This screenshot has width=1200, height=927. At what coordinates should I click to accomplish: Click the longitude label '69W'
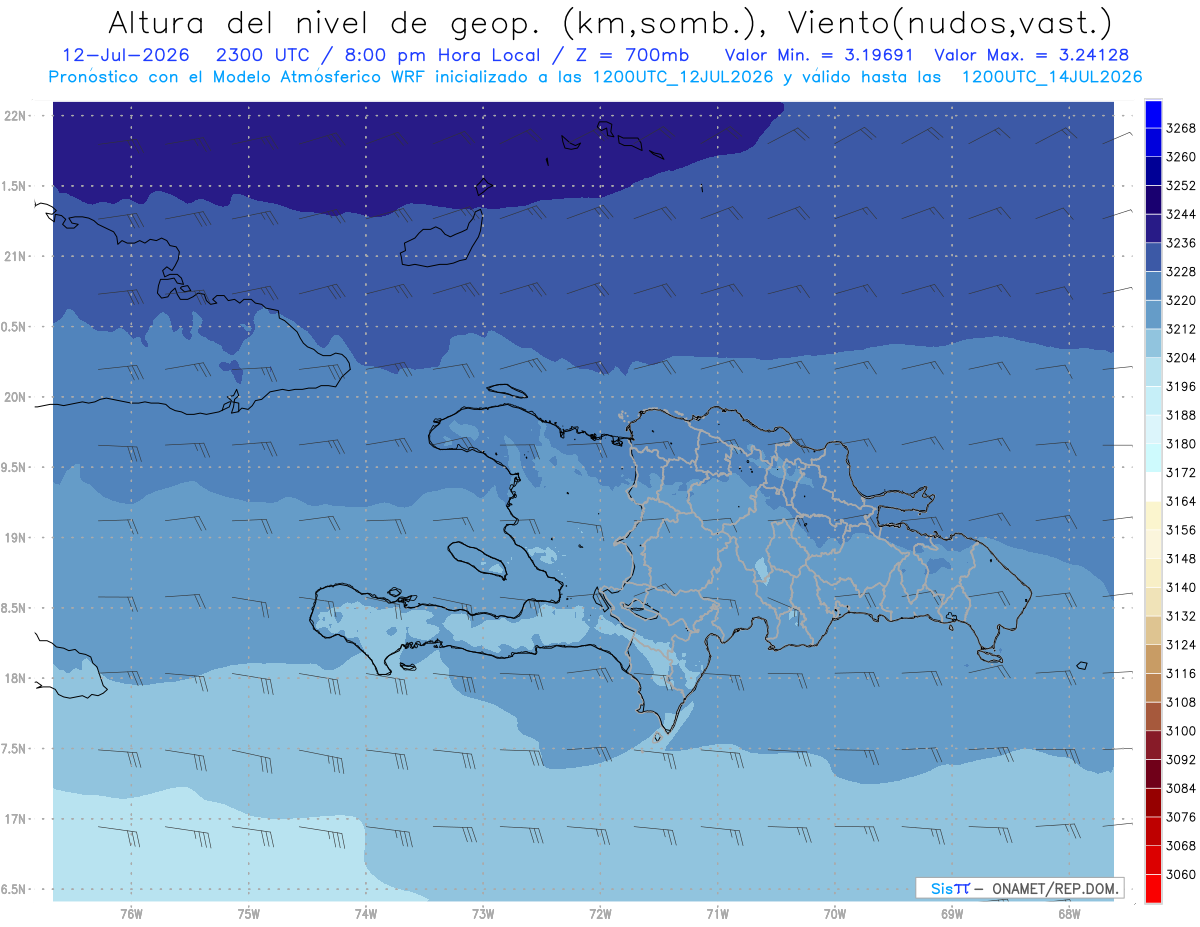click(x=952, y=913)
